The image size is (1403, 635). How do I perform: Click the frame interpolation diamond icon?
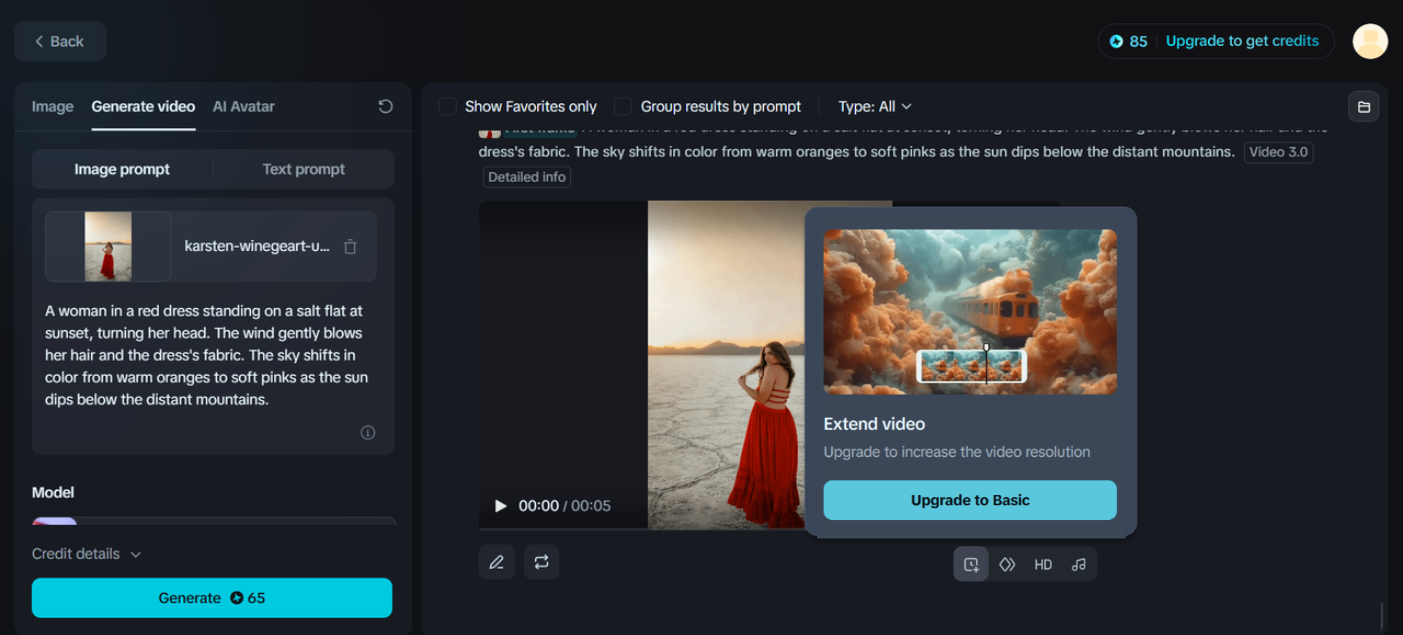pyautogui.click(x=1007, y=564)
